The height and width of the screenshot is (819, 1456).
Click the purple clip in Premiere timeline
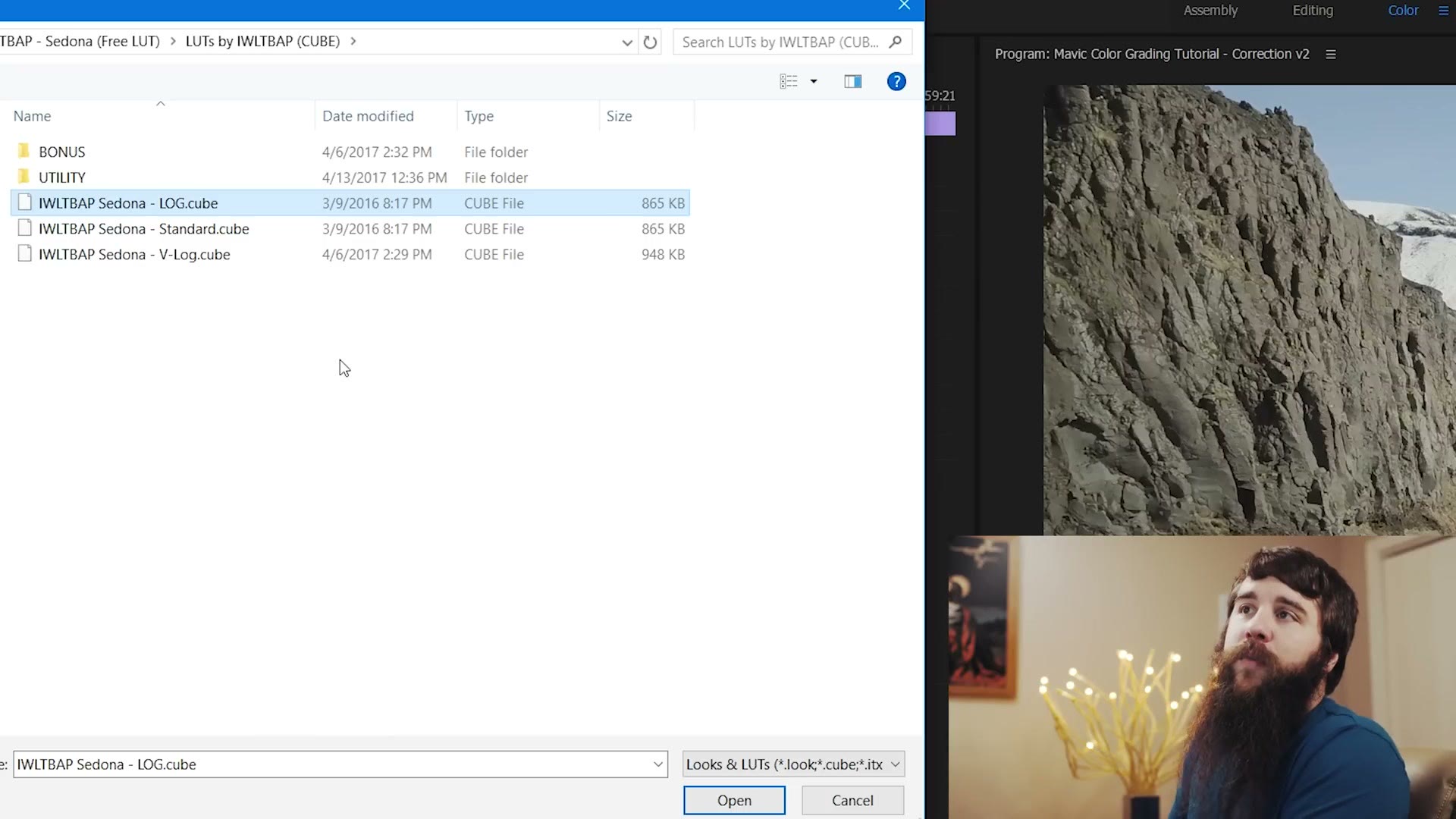click(x=940, y=123)
